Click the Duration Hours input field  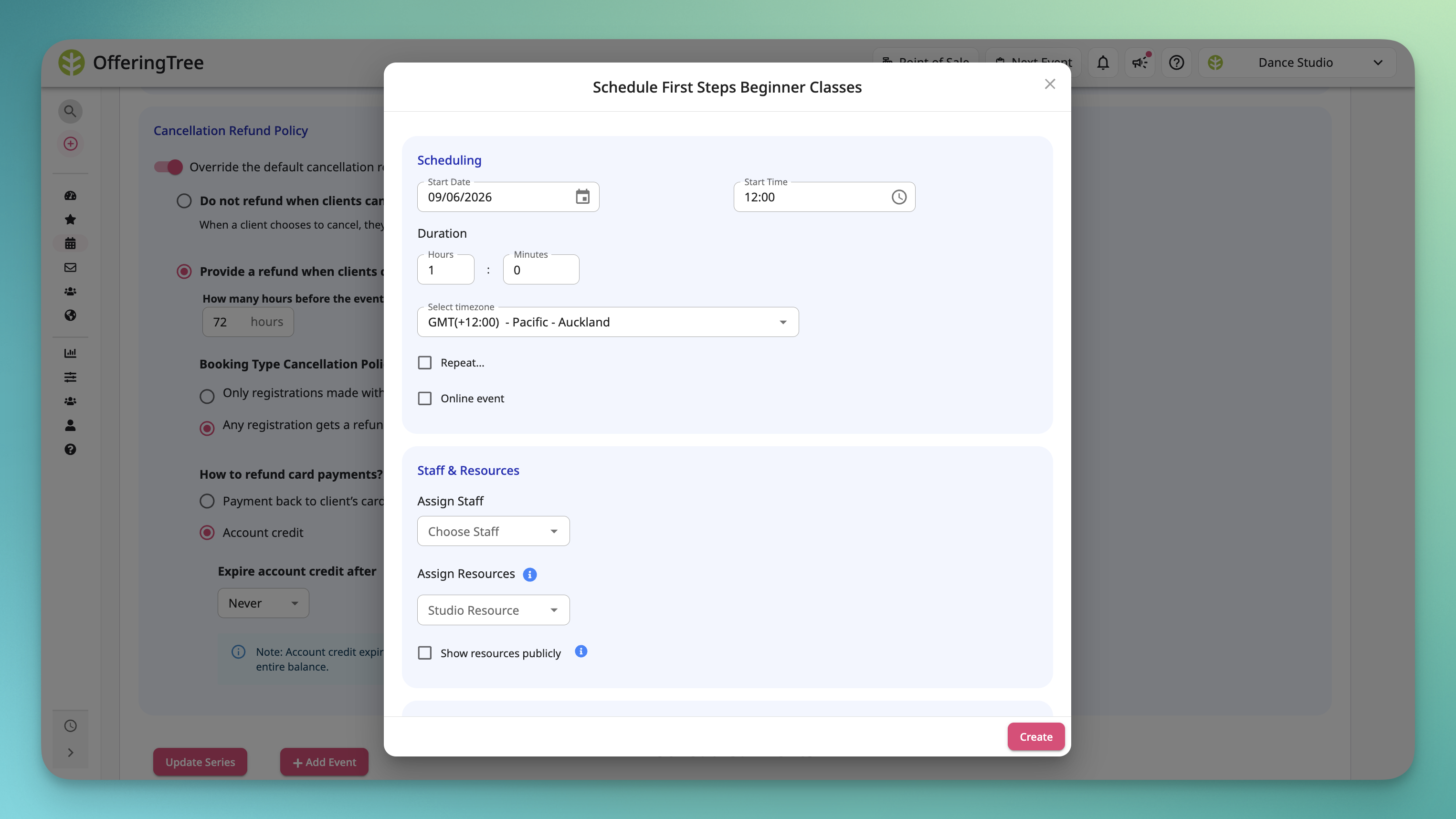445,270
